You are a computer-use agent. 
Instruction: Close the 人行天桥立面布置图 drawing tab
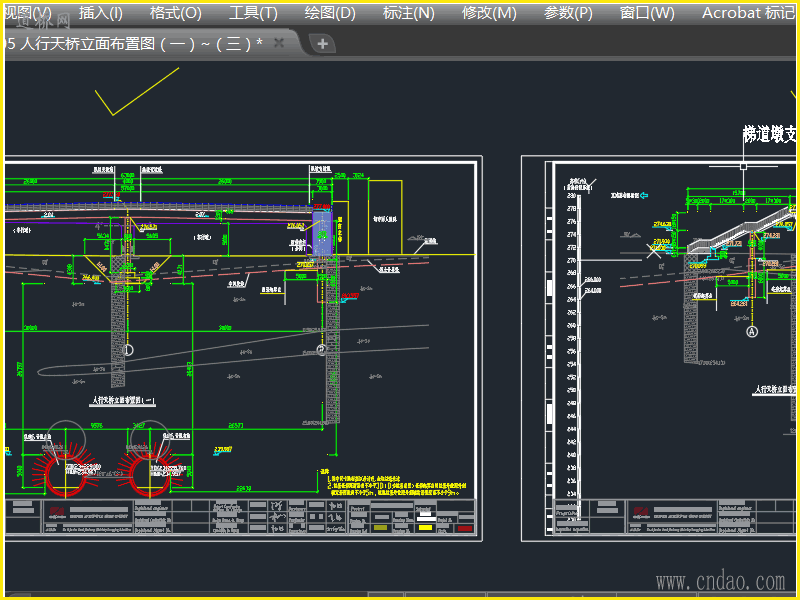pyautogui.click(x=279, y=43)
